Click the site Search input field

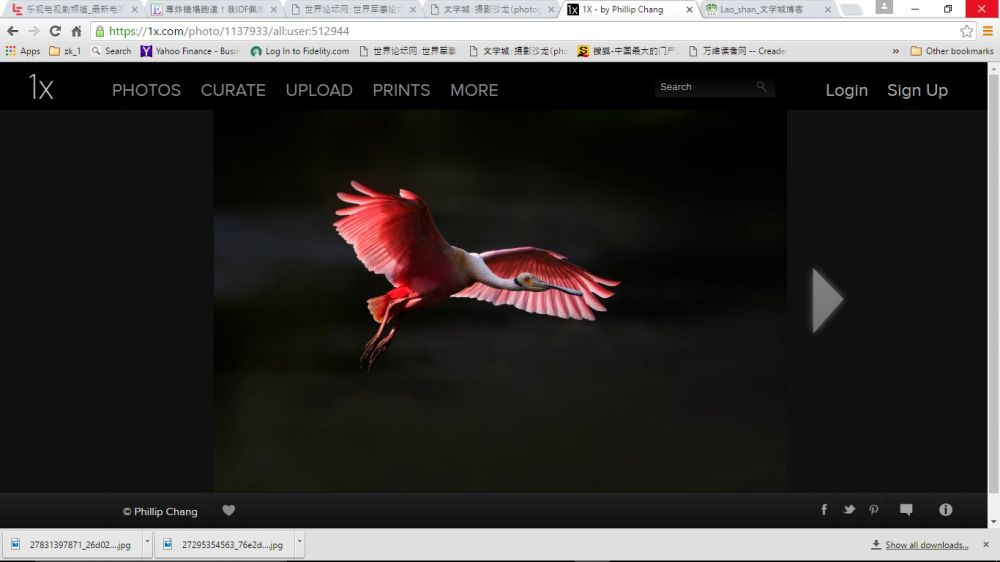coord(705,87)
